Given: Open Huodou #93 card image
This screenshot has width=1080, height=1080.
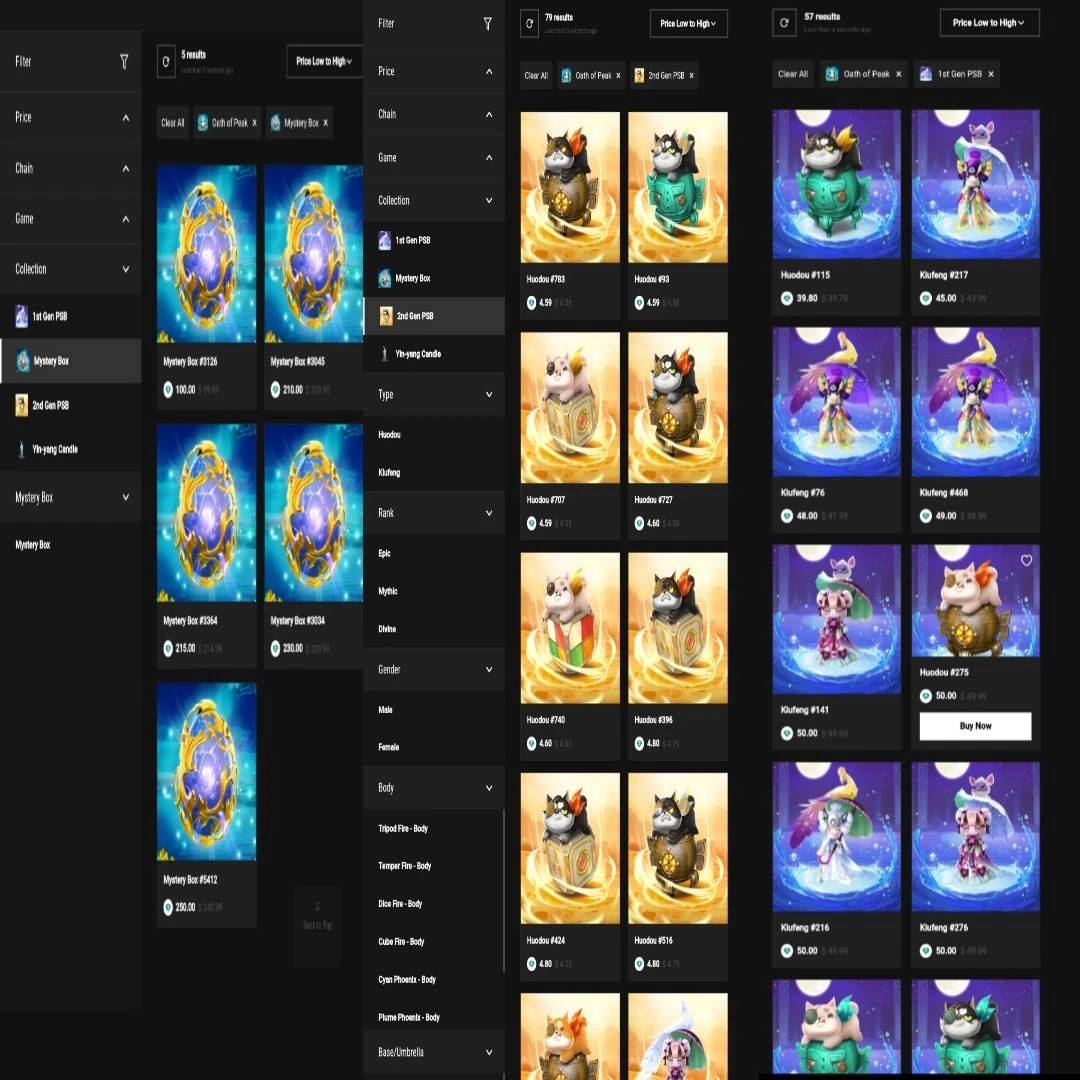Looking at the screenshot, I should point(678,187).
